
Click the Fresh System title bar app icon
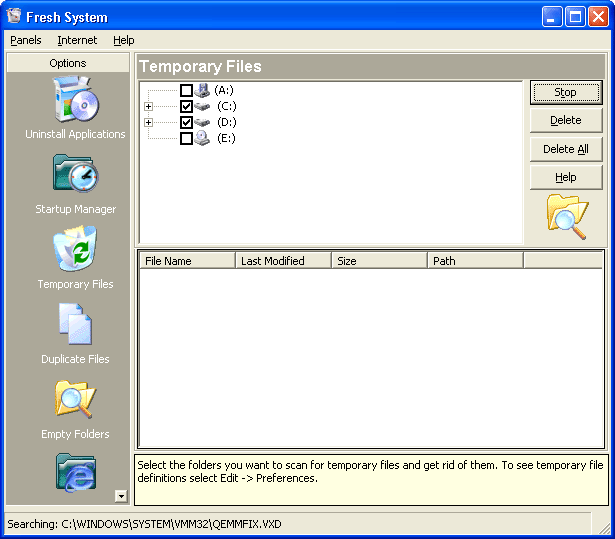pos(14,16)
